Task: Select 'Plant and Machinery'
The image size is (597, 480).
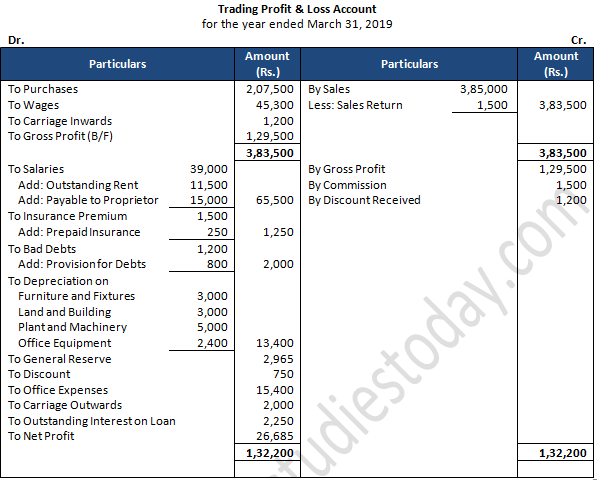Action: (72, 327)
